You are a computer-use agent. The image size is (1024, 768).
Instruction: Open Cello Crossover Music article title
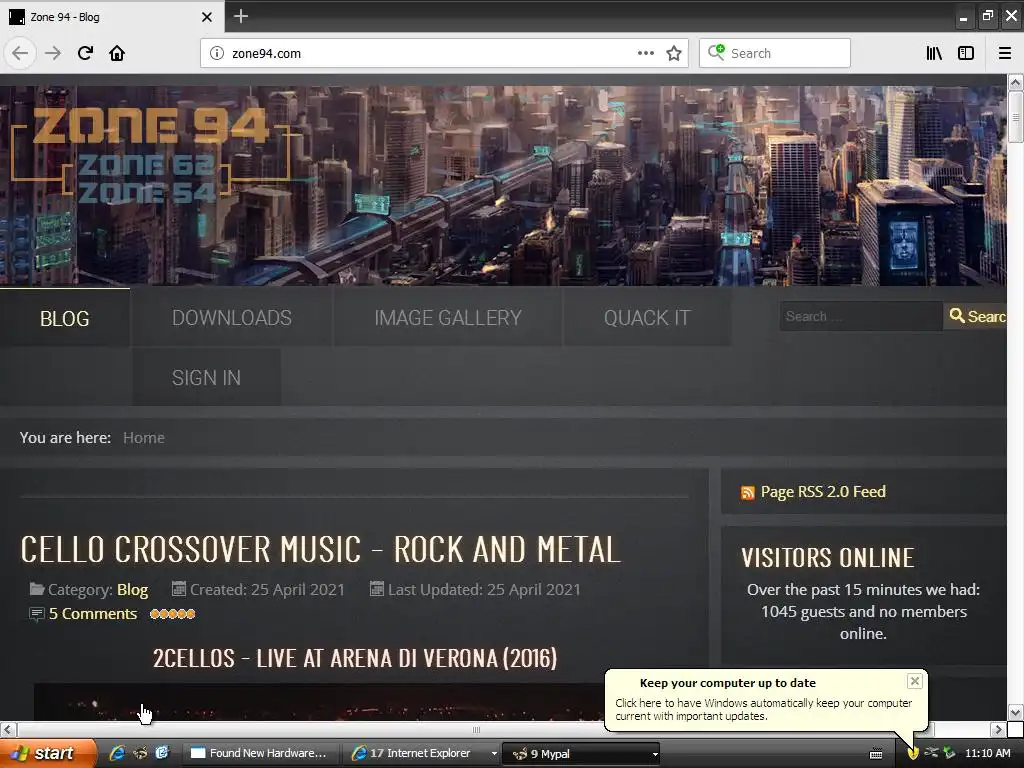coord(320,549)
